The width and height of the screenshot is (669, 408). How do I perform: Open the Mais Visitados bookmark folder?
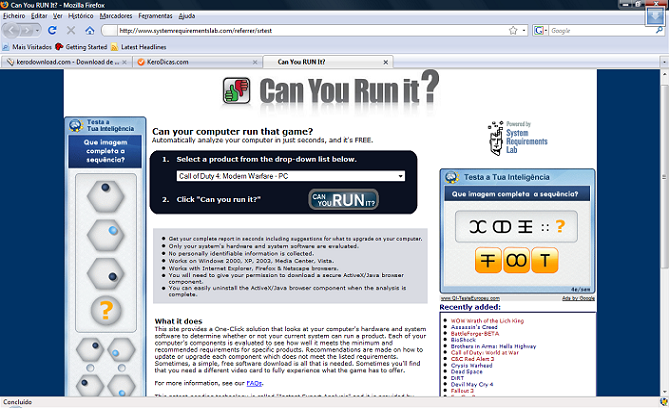27,47
